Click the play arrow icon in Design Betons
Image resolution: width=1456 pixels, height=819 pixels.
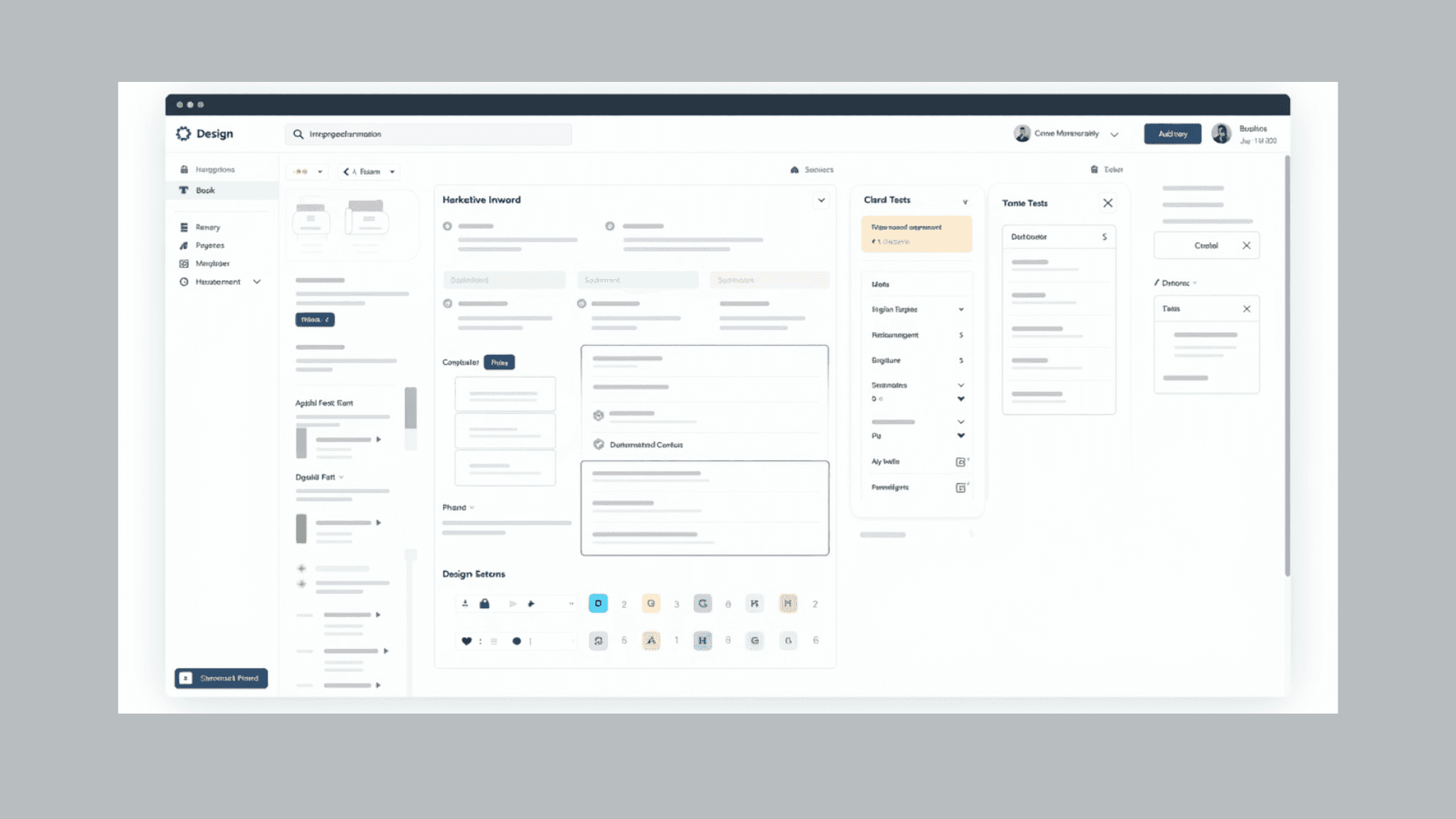tap(513, 604)
